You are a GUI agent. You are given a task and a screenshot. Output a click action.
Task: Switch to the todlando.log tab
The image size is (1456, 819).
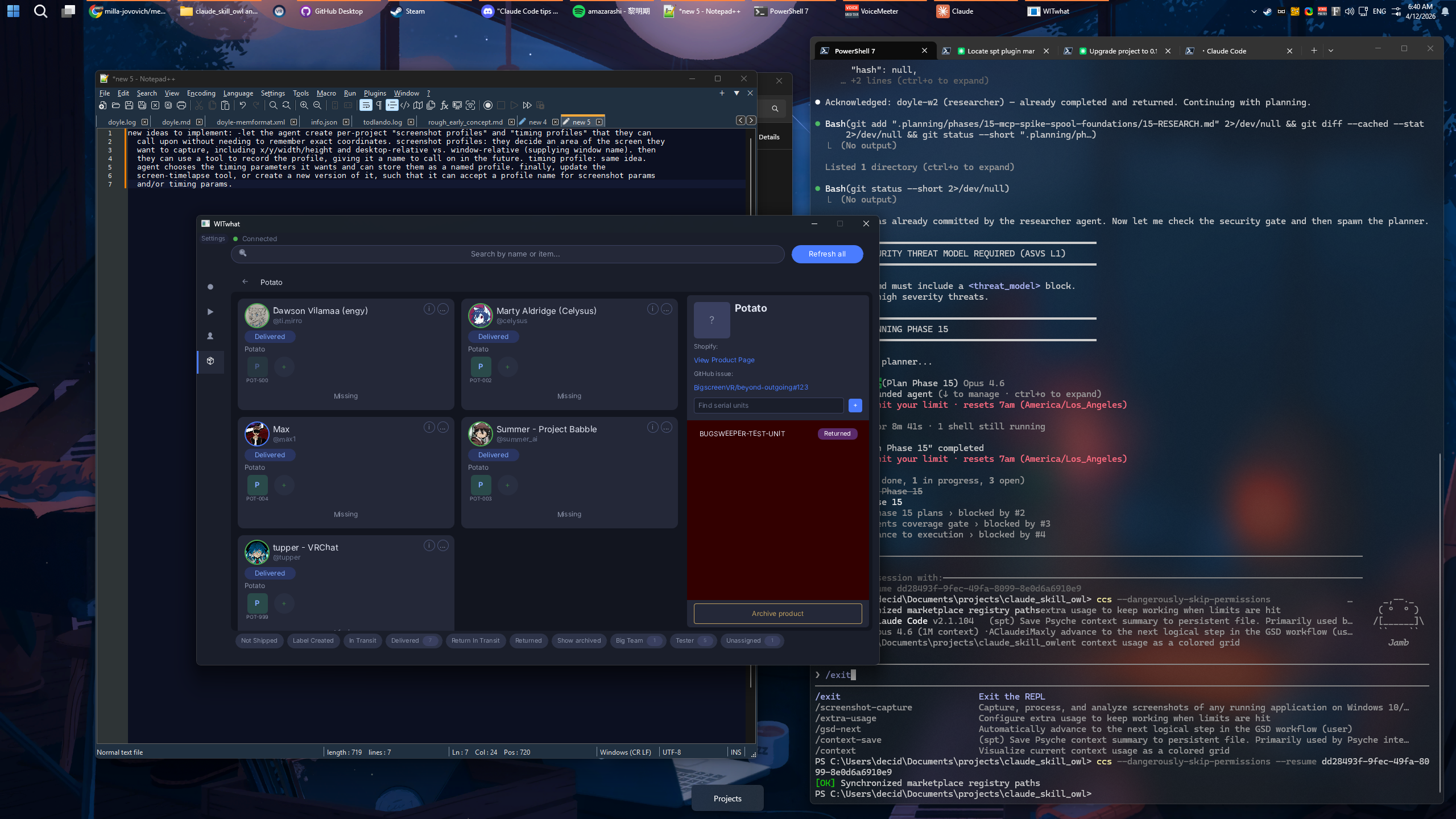382,122
